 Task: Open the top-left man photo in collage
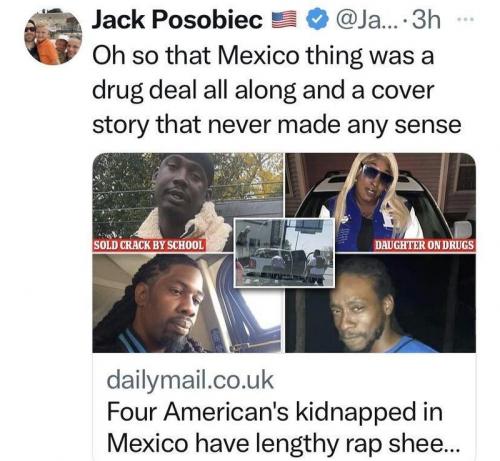(188, 201)
